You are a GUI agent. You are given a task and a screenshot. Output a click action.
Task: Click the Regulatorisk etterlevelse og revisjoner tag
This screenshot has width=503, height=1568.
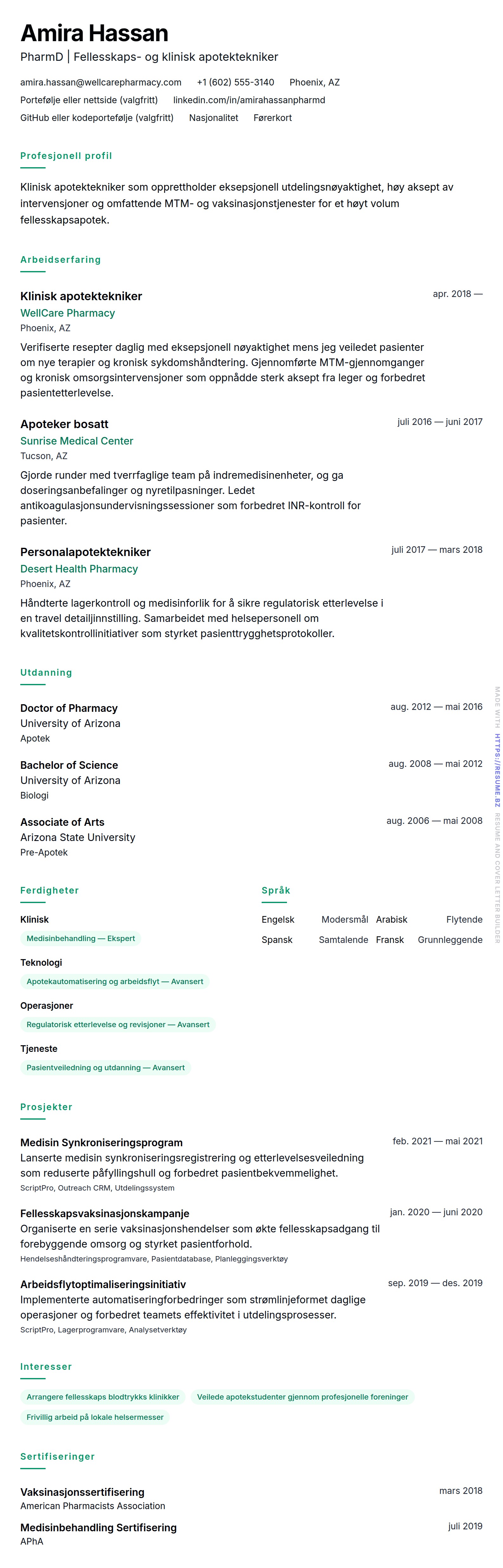(118, 1024)
